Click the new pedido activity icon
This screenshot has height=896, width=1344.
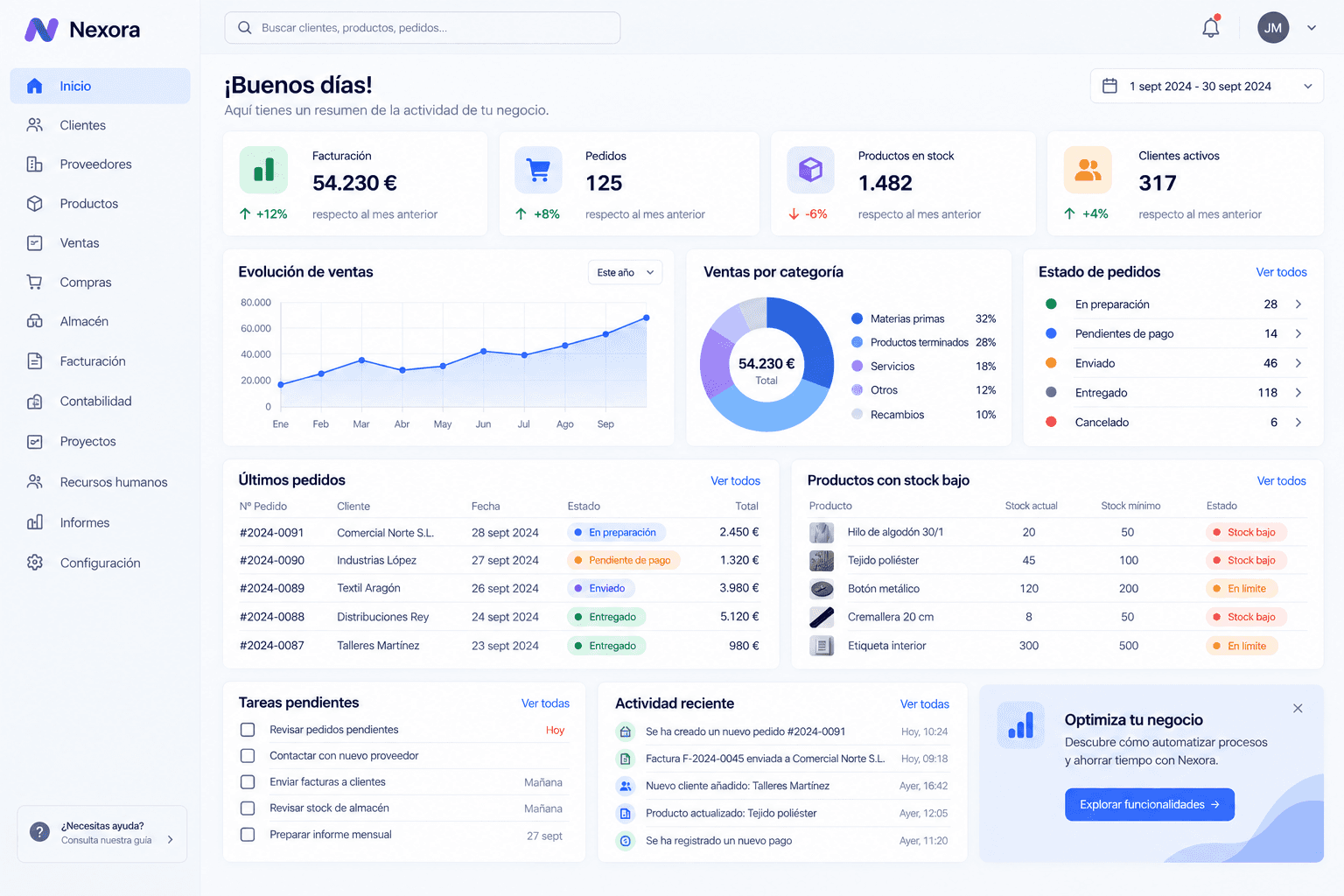(626, 731)
